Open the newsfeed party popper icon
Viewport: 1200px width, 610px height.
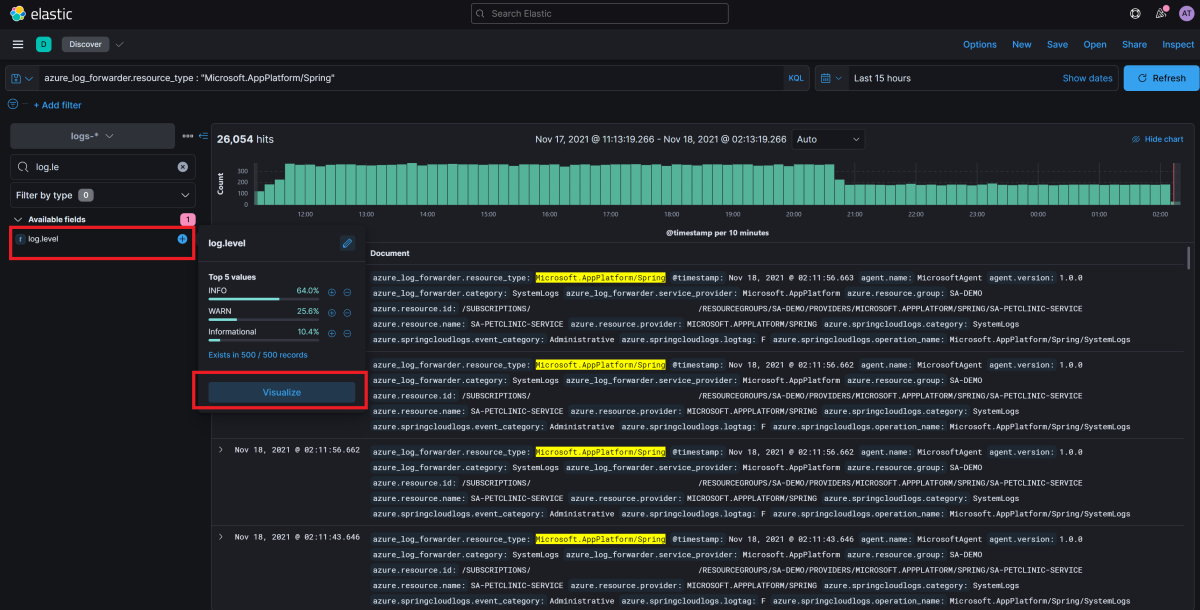tap(1160, 14)
